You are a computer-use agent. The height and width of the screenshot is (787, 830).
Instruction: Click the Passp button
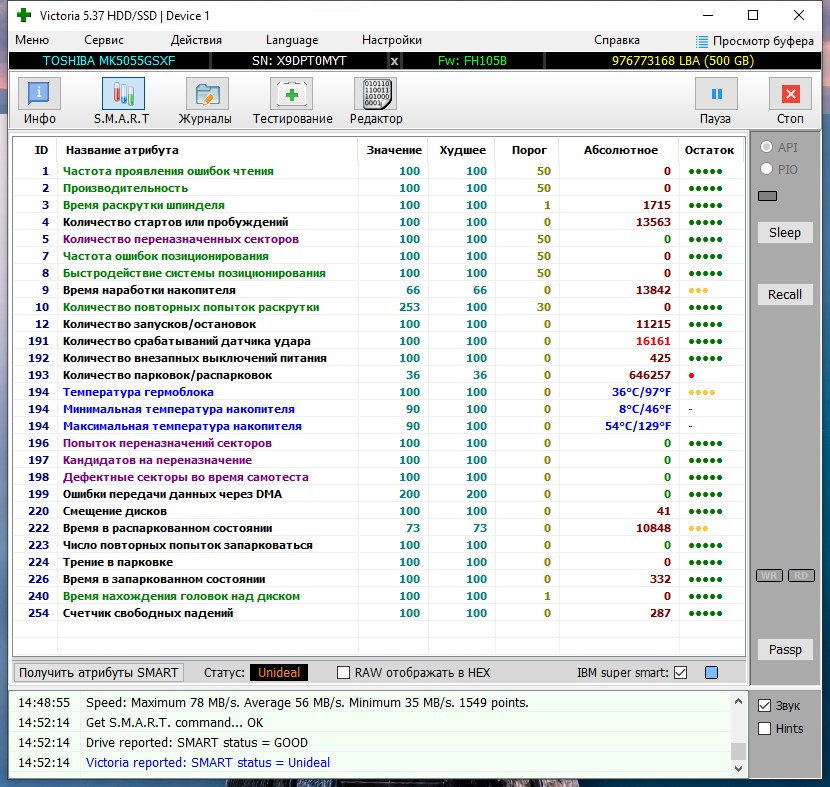pos(785,649)
